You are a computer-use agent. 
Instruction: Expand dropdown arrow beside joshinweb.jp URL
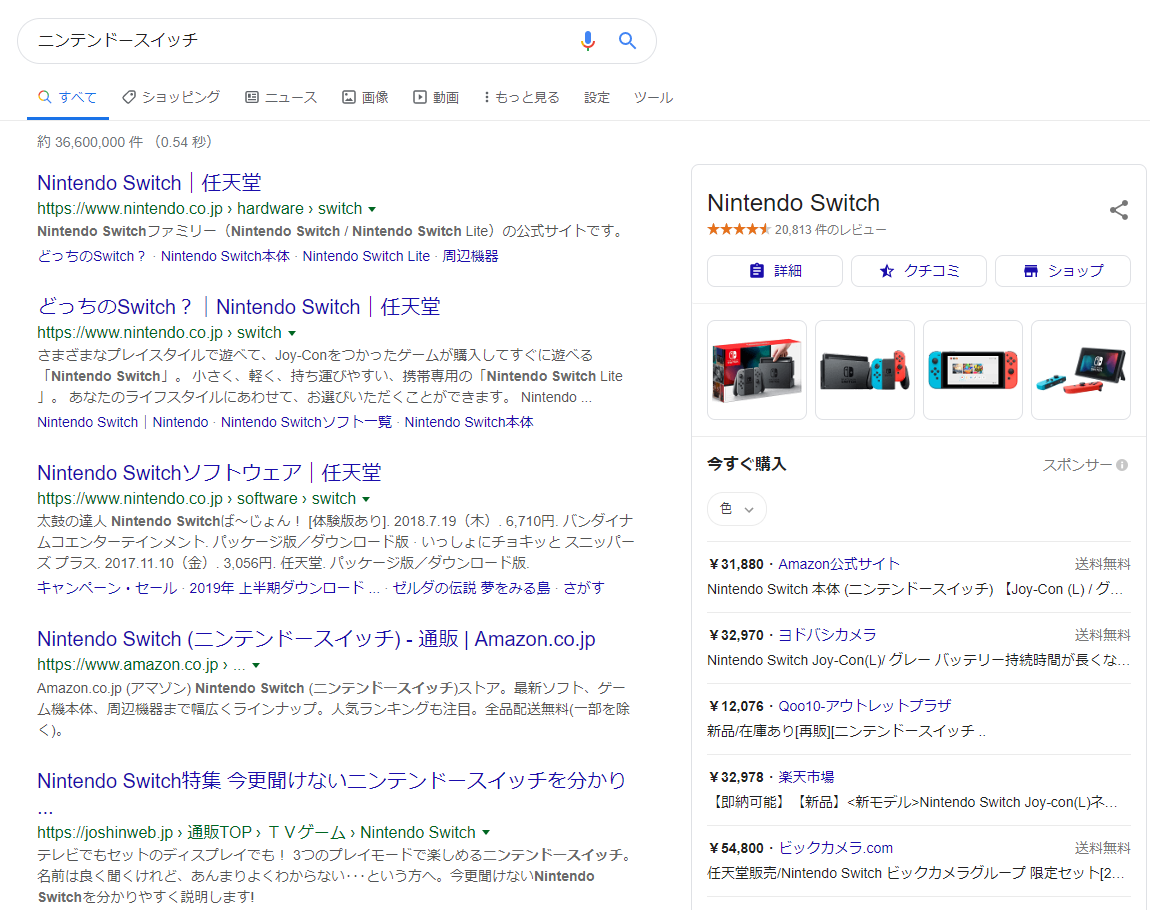tap(486, 833)
